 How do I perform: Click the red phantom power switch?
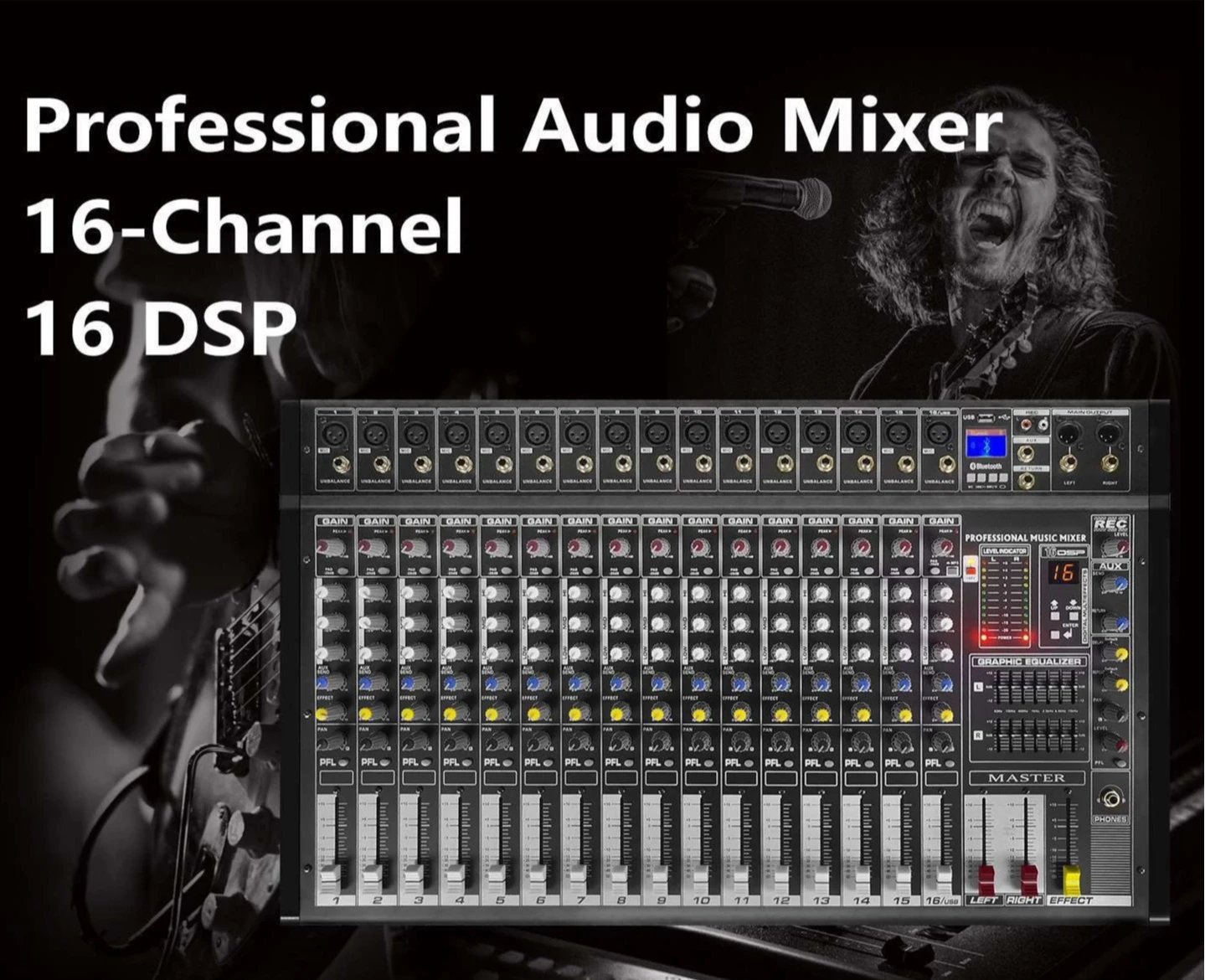click(x=972, y=571)
